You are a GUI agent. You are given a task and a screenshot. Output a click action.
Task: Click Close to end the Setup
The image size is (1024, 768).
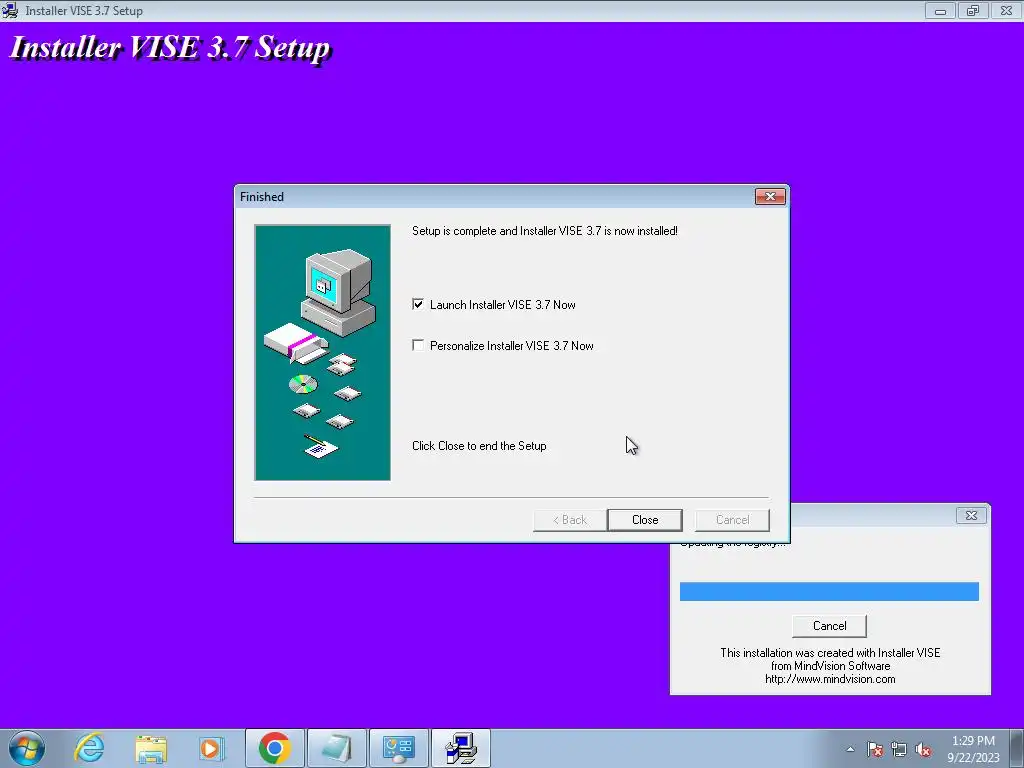pyautogui.click(x=645, y=520)
